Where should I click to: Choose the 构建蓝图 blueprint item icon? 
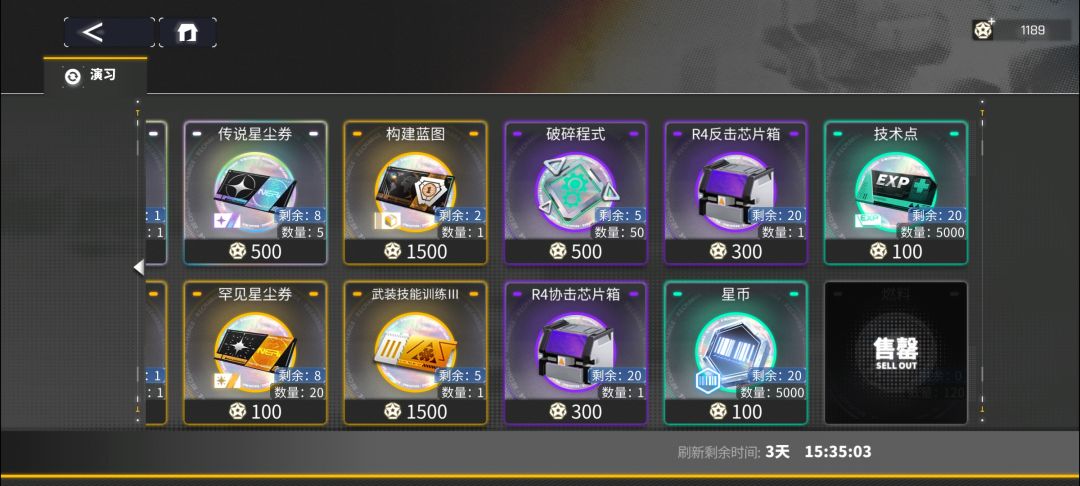pos(415,188)
